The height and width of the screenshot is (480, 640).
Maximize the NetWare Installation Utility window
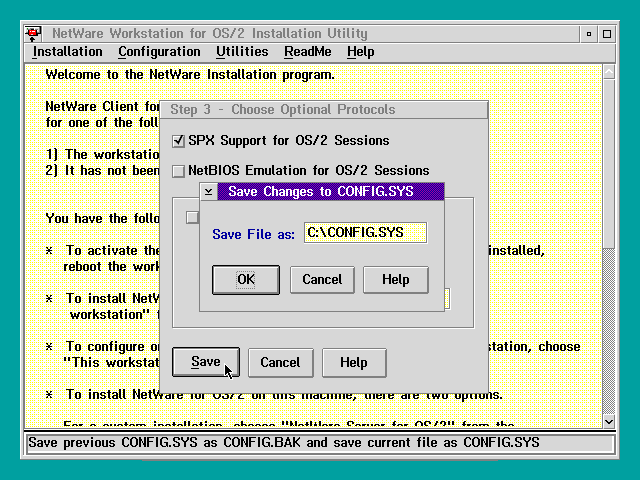coord(607,34)
